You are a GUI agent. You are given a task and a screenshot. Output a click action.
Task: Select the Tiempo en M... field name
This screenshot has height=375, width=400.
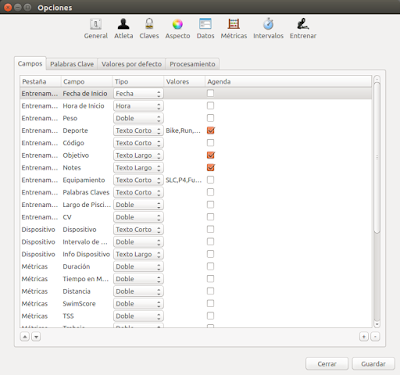(x=86, y=279)
